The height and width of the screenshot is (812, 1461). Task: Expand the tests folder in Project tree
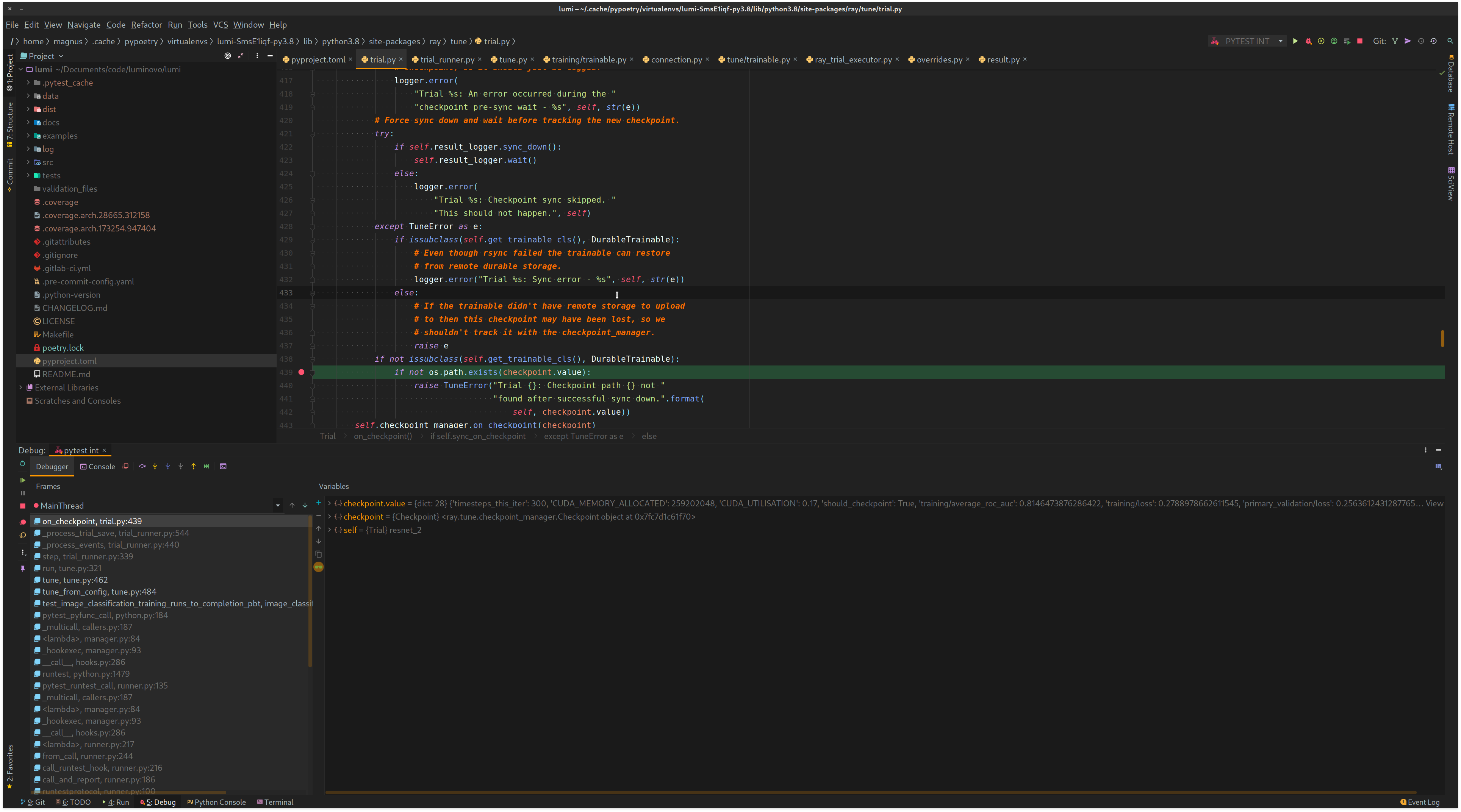(x=28, y=175)
